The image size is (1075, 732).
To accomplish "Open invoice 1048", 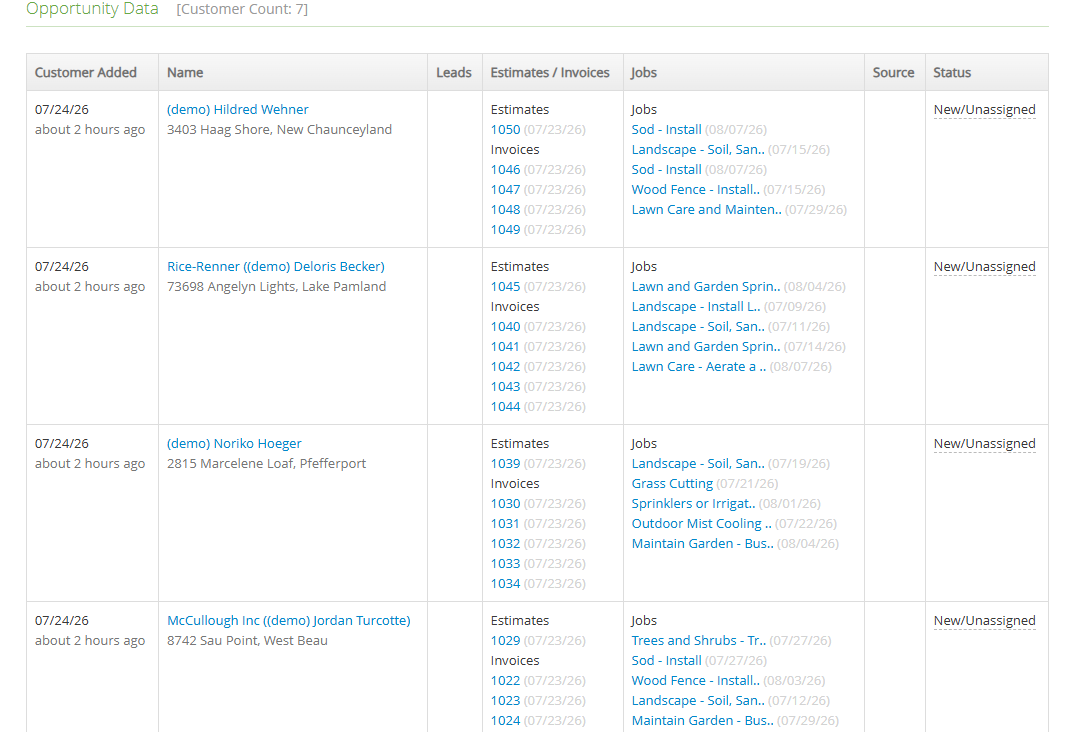I will (x=505, y=209).
